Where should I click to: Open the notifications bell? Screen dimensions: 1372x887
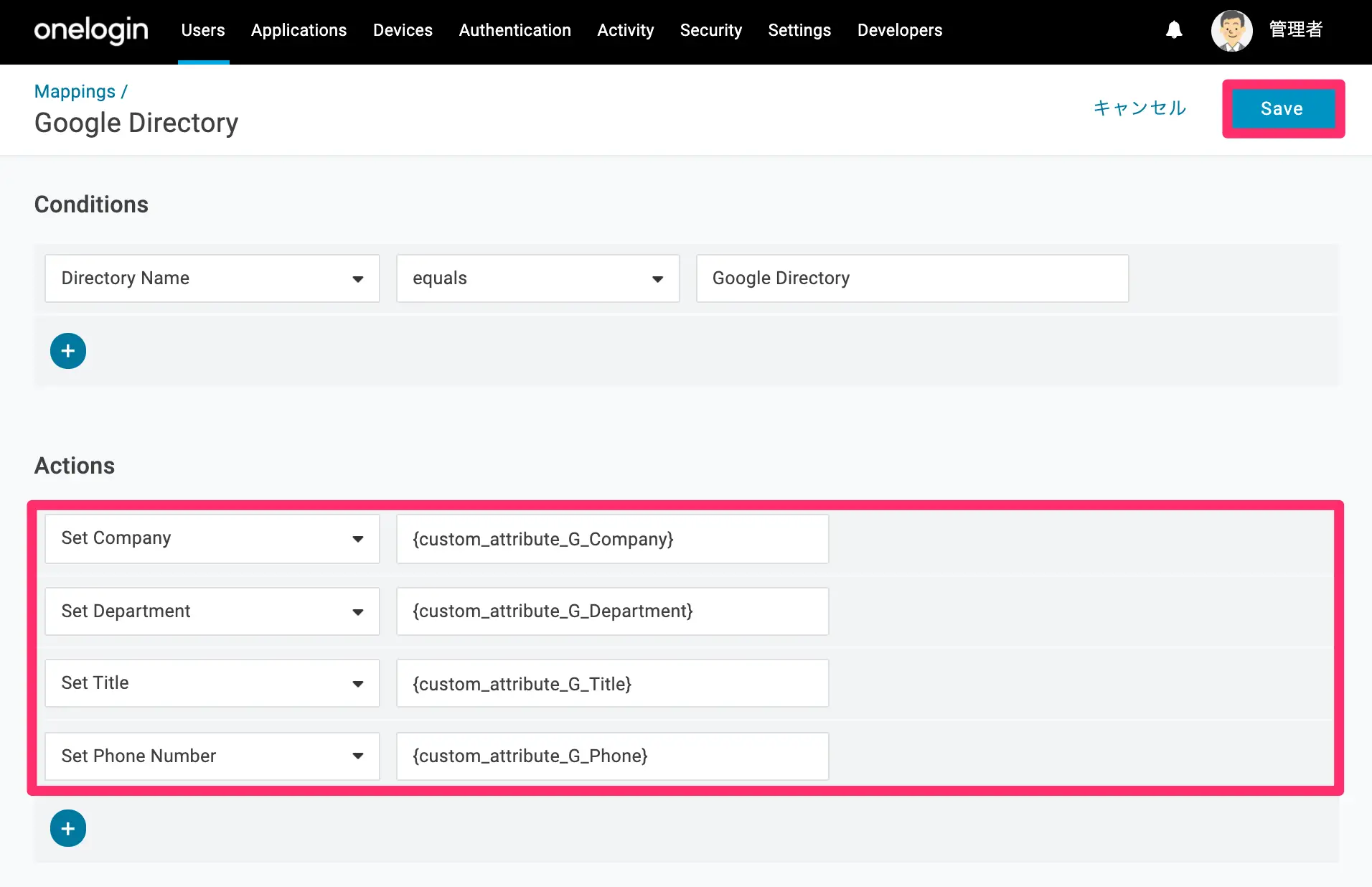point(1174,30)
